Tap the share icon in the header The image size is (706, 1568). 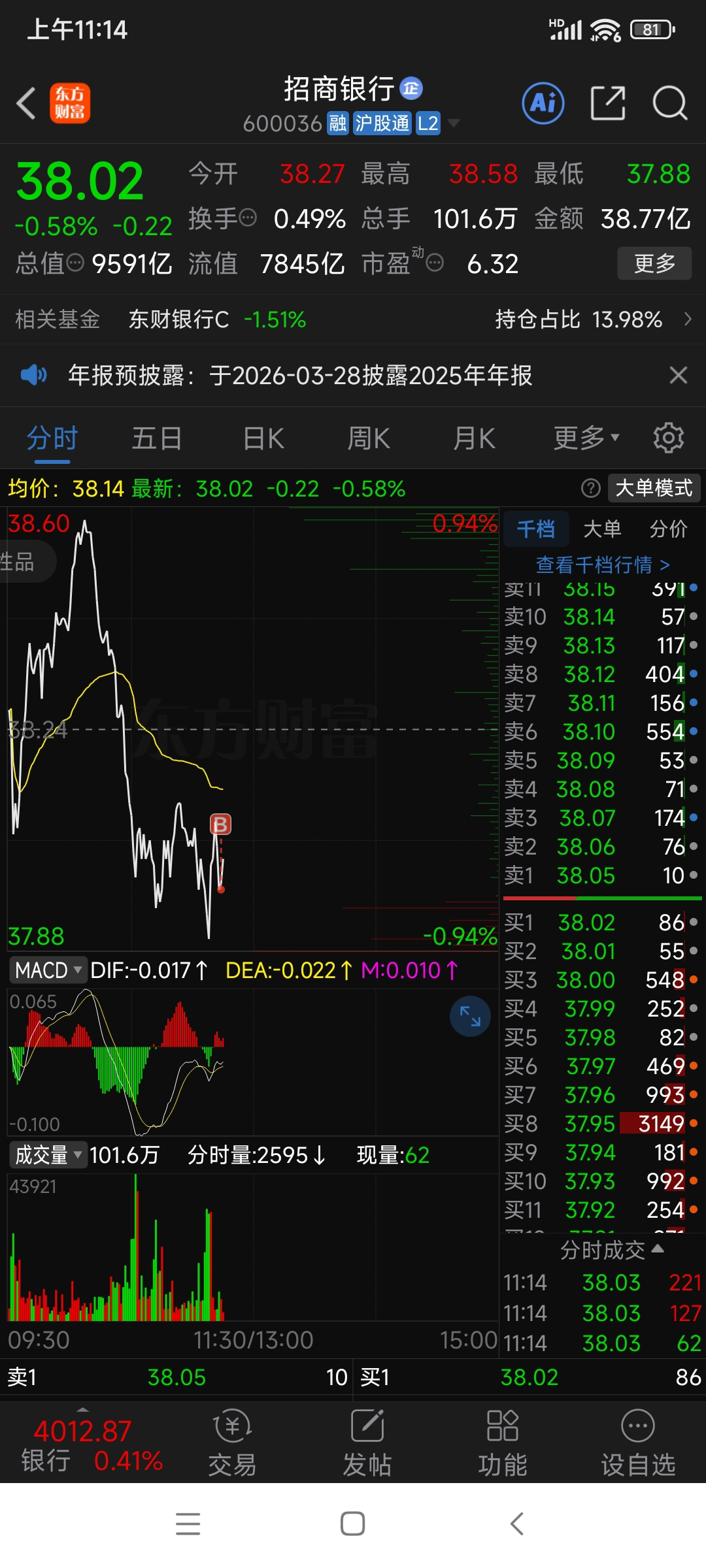click(x=608, y=103)
